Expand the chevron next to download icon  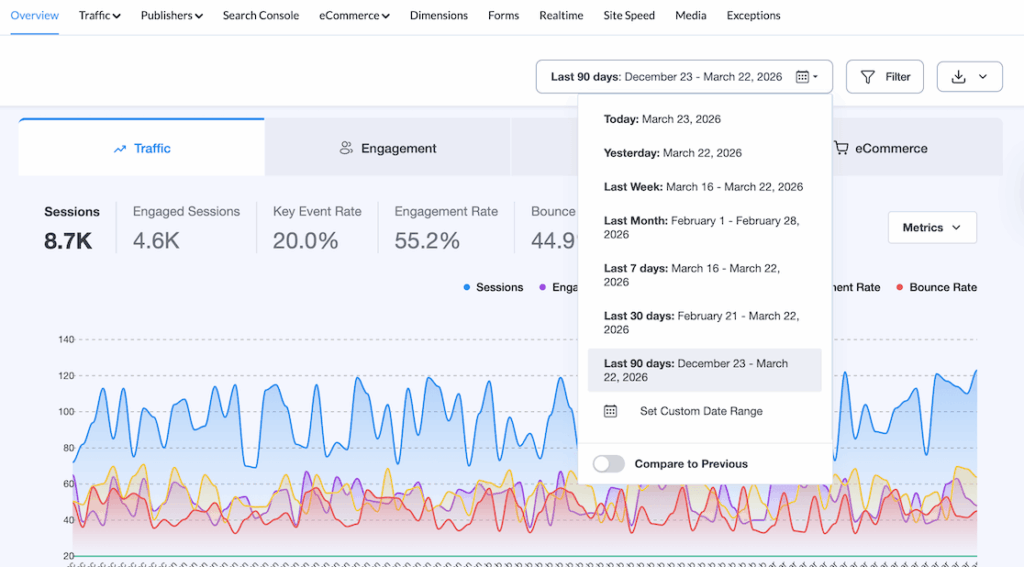click(982, 77)
